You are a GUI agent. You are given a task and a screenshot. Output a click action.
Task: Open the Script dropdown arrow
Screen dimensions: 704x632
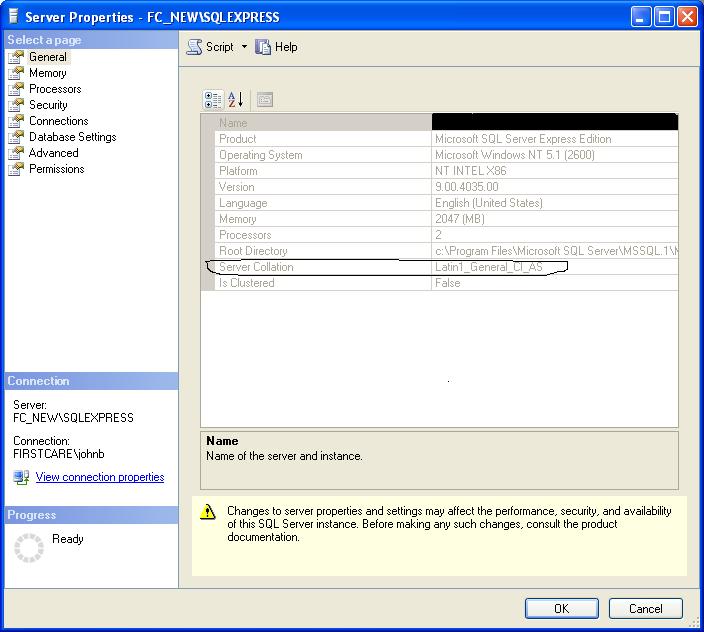pyautogui.click(x=244, y=47)
